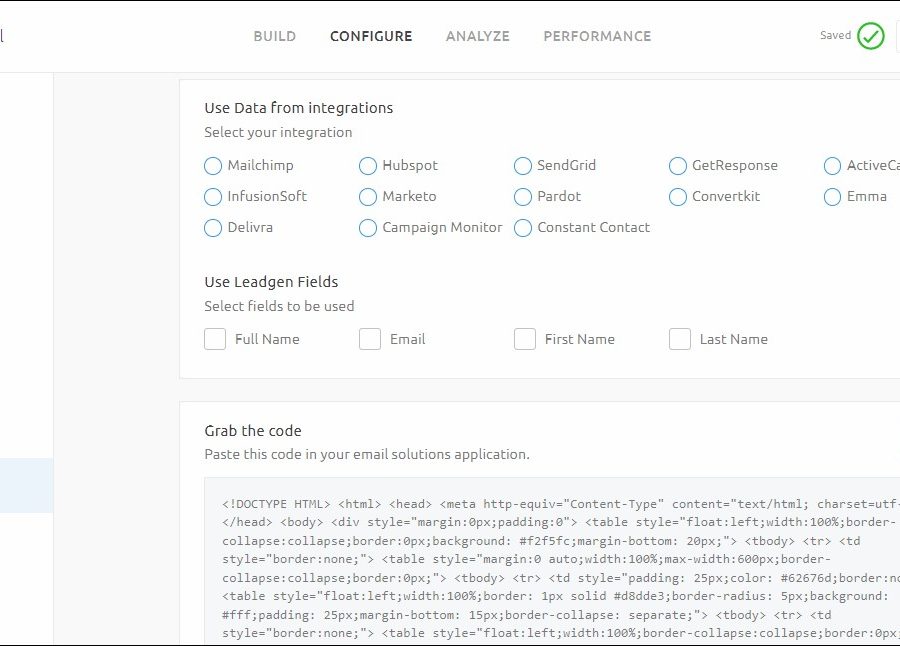Open the CONFIGURE tab
This screenshot has width=900, height=646.
371,36
